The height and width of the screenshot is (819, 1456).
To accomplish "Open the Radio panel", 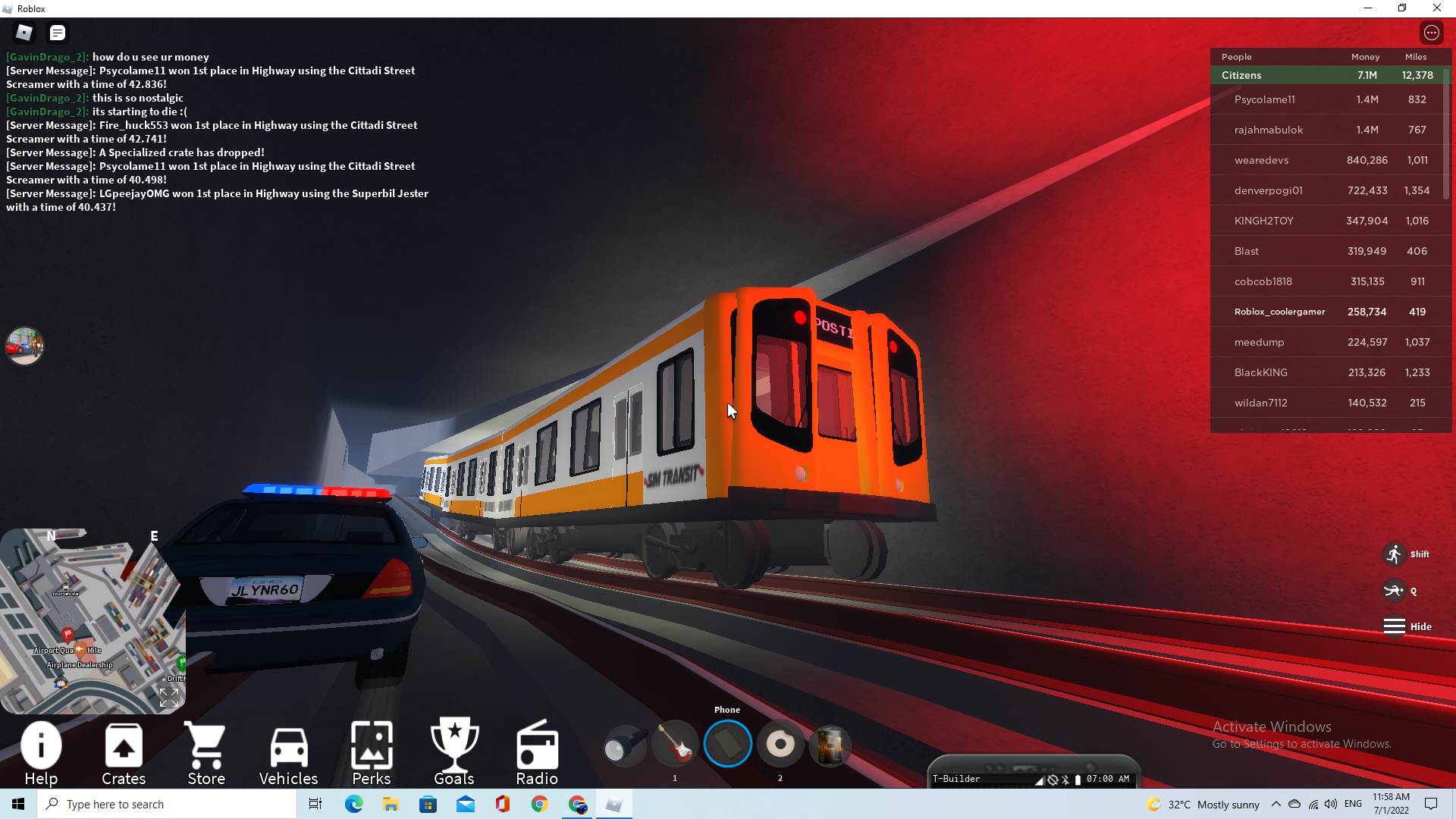I will (x=536, y=753).
